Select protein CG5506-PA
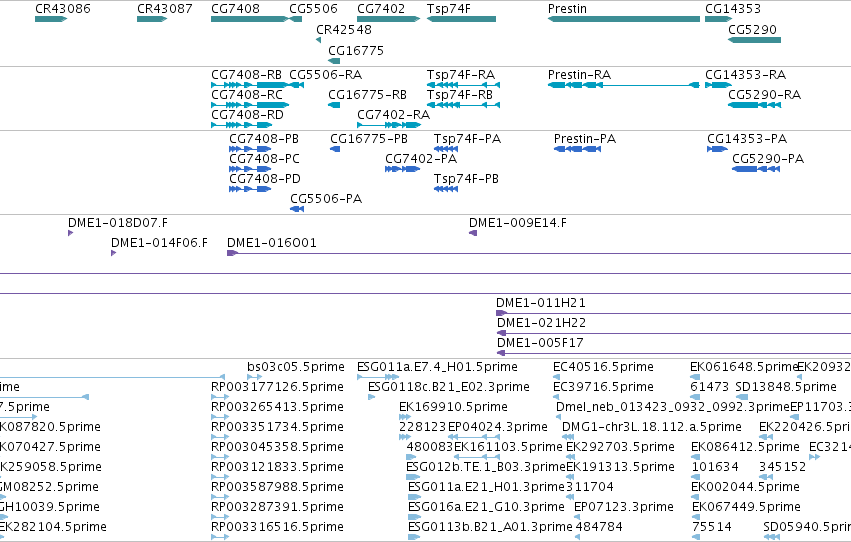This screenshot has width=851, height=542. (x=297, y=209)
